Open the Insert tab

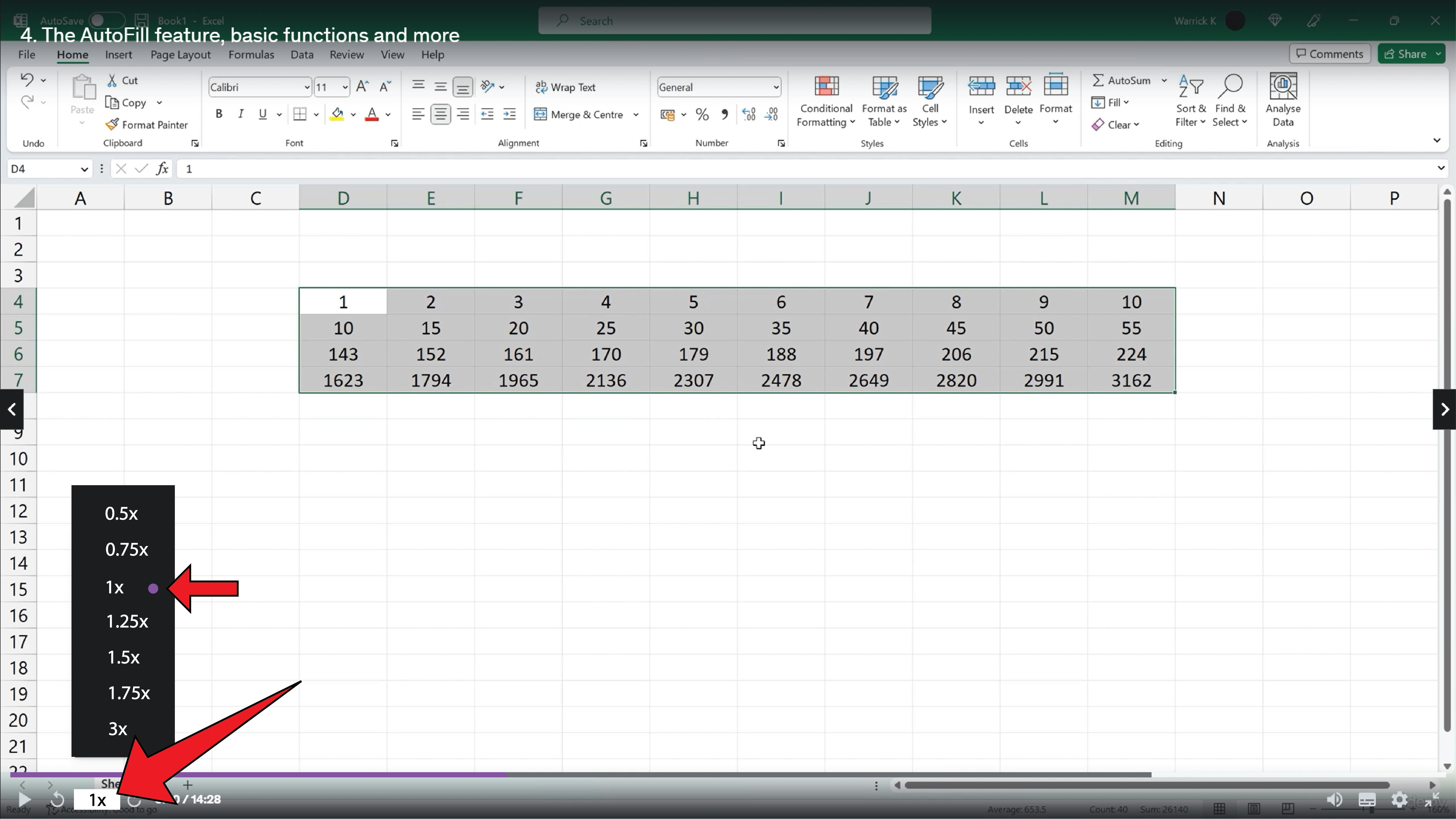[118, 54]
